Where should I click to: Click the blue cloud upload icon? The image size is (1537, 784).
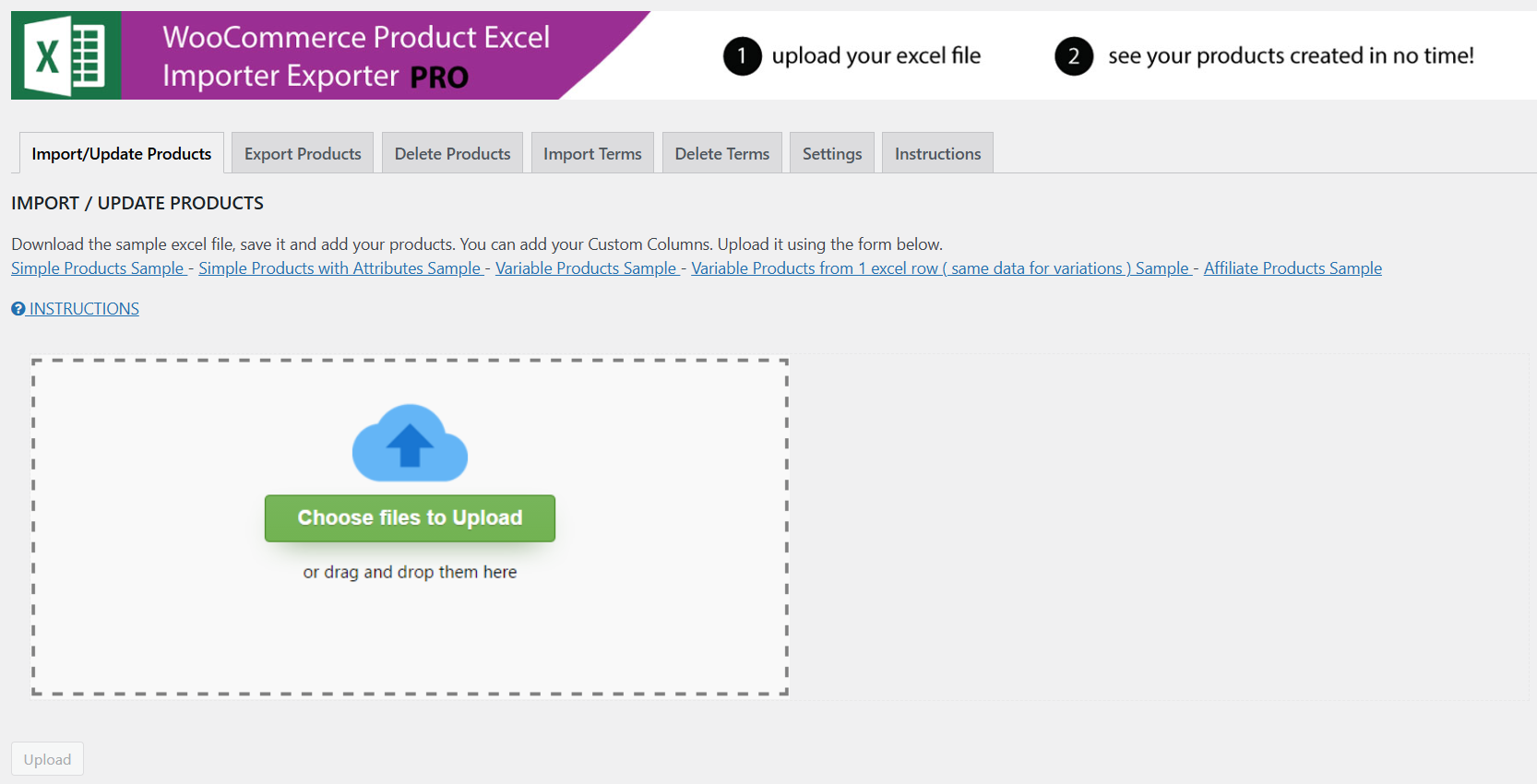tap(410, 444)
